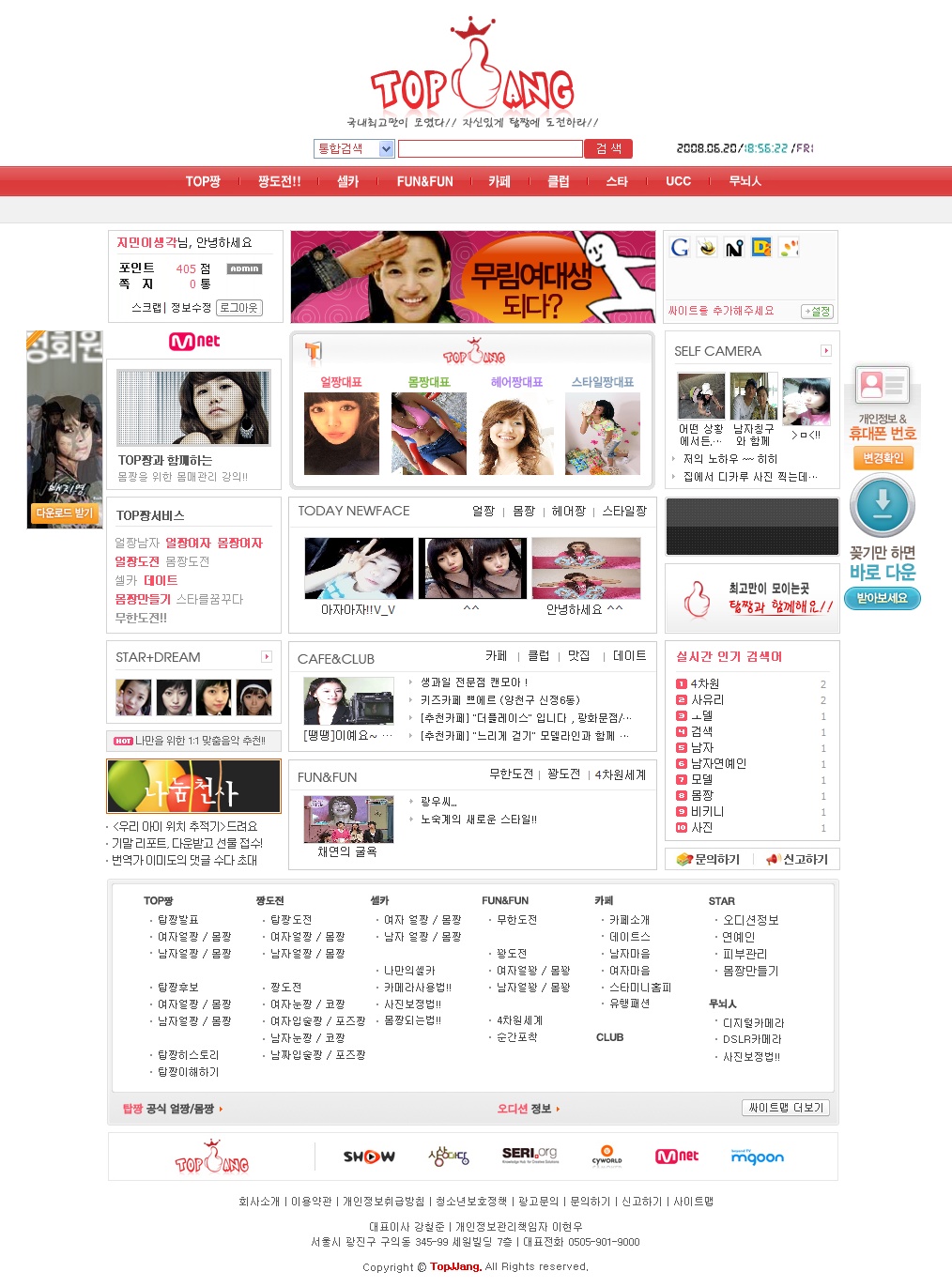Click the 문의하기 inquiry icon button
Screen dimensions: 952x1287
click(709, 859)
